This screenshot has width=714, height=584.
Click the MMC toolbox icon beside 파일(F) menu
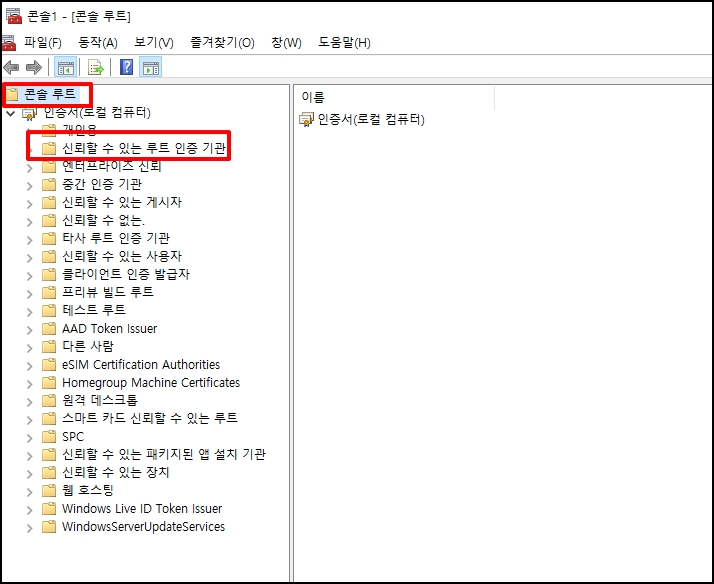click(x=9, y=43)
